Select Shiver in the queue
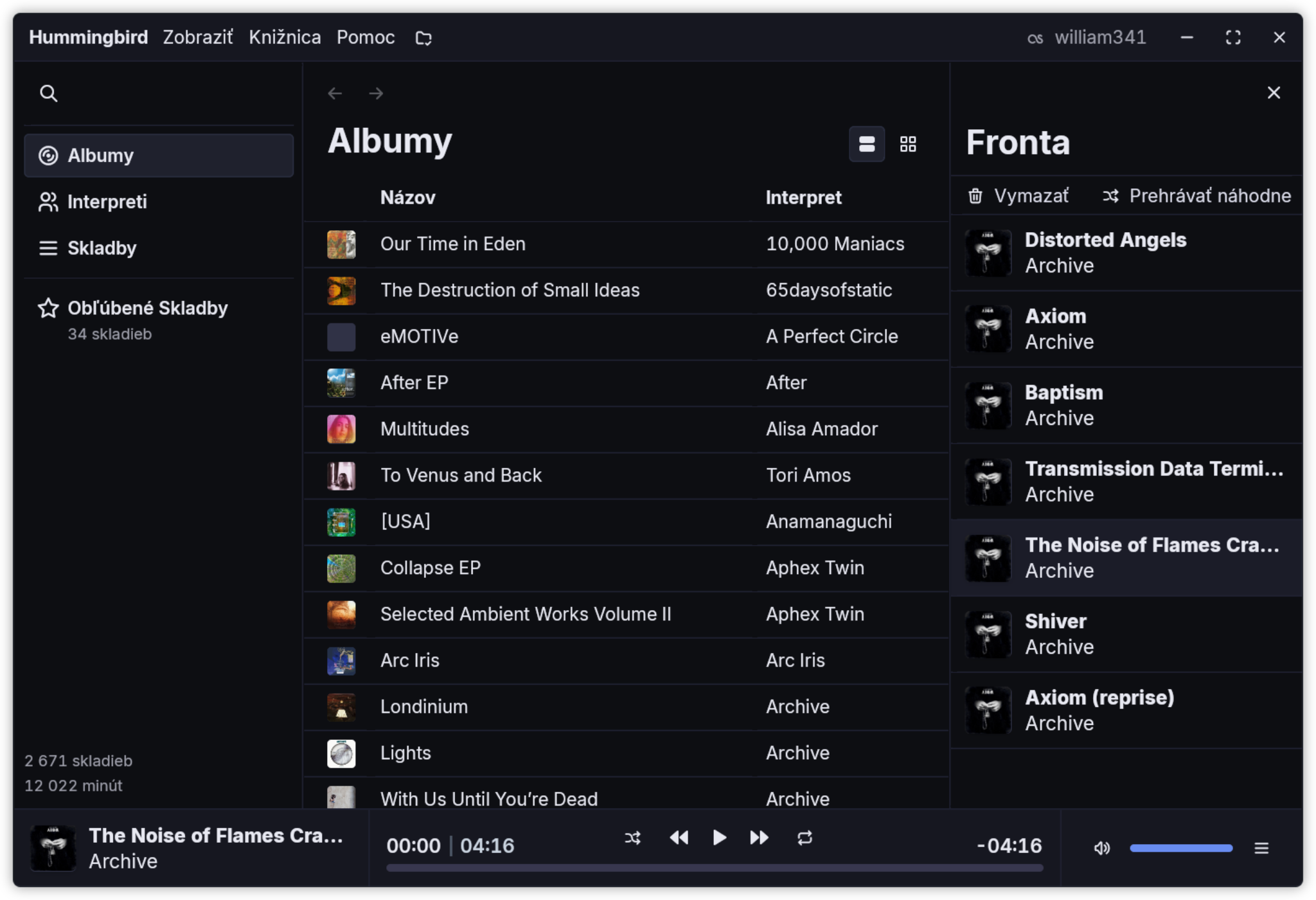 1126,634
